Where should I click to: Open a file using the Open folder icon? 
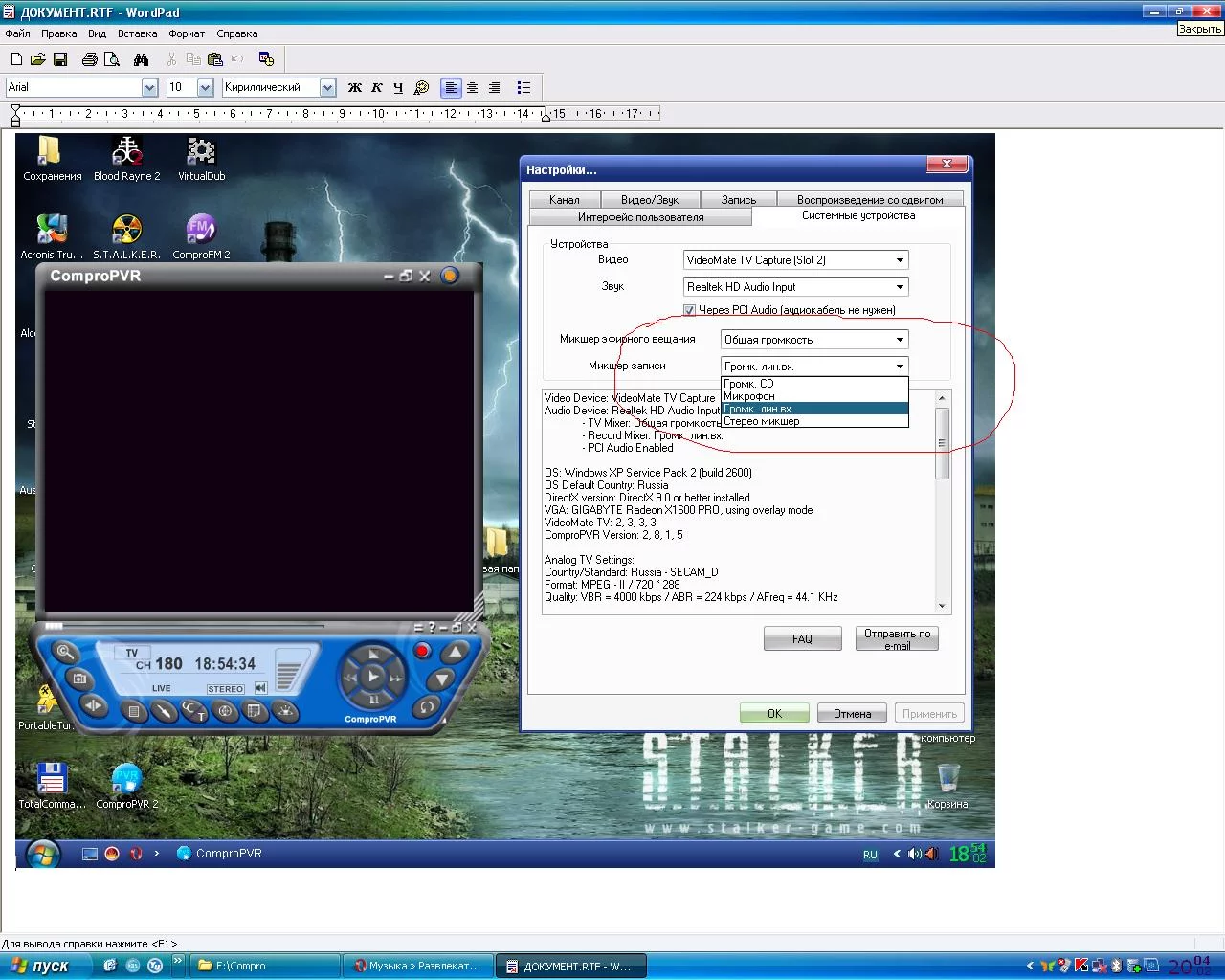click(38, 59)
